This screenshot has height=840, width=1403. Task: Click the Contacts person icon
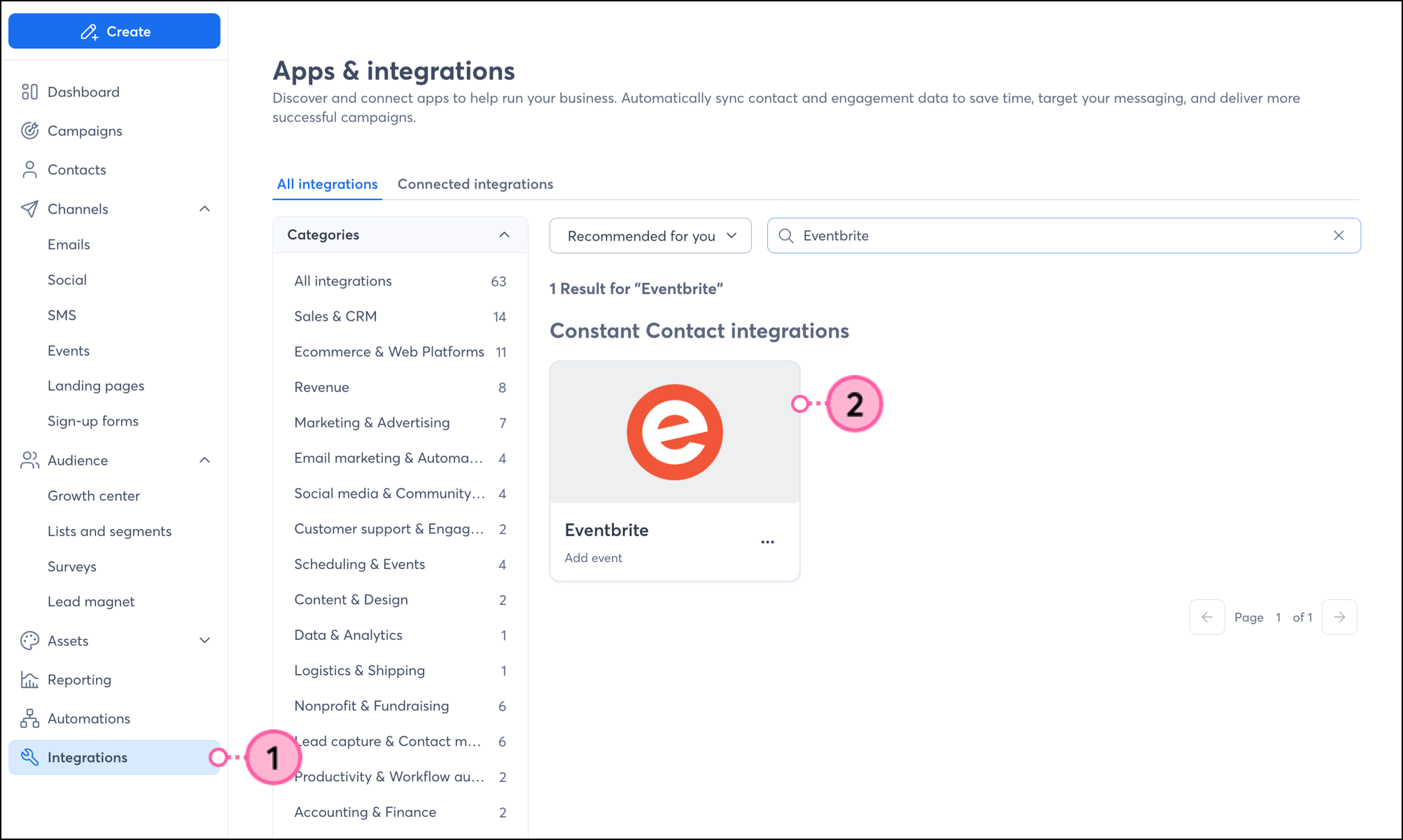[x=29, y=169]
